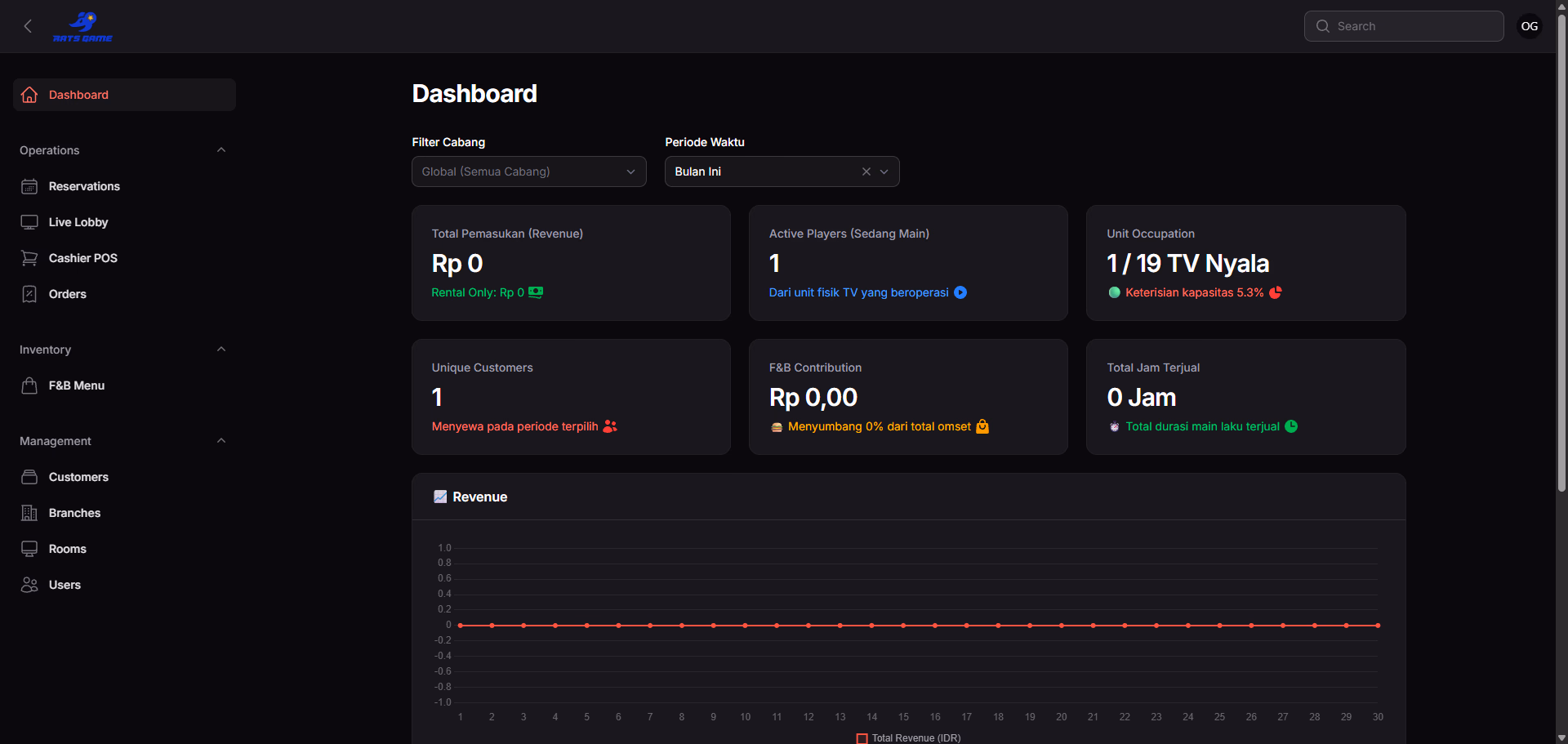Click into the Search field
Screen dimensions: 1568x744
[1404, 26]
